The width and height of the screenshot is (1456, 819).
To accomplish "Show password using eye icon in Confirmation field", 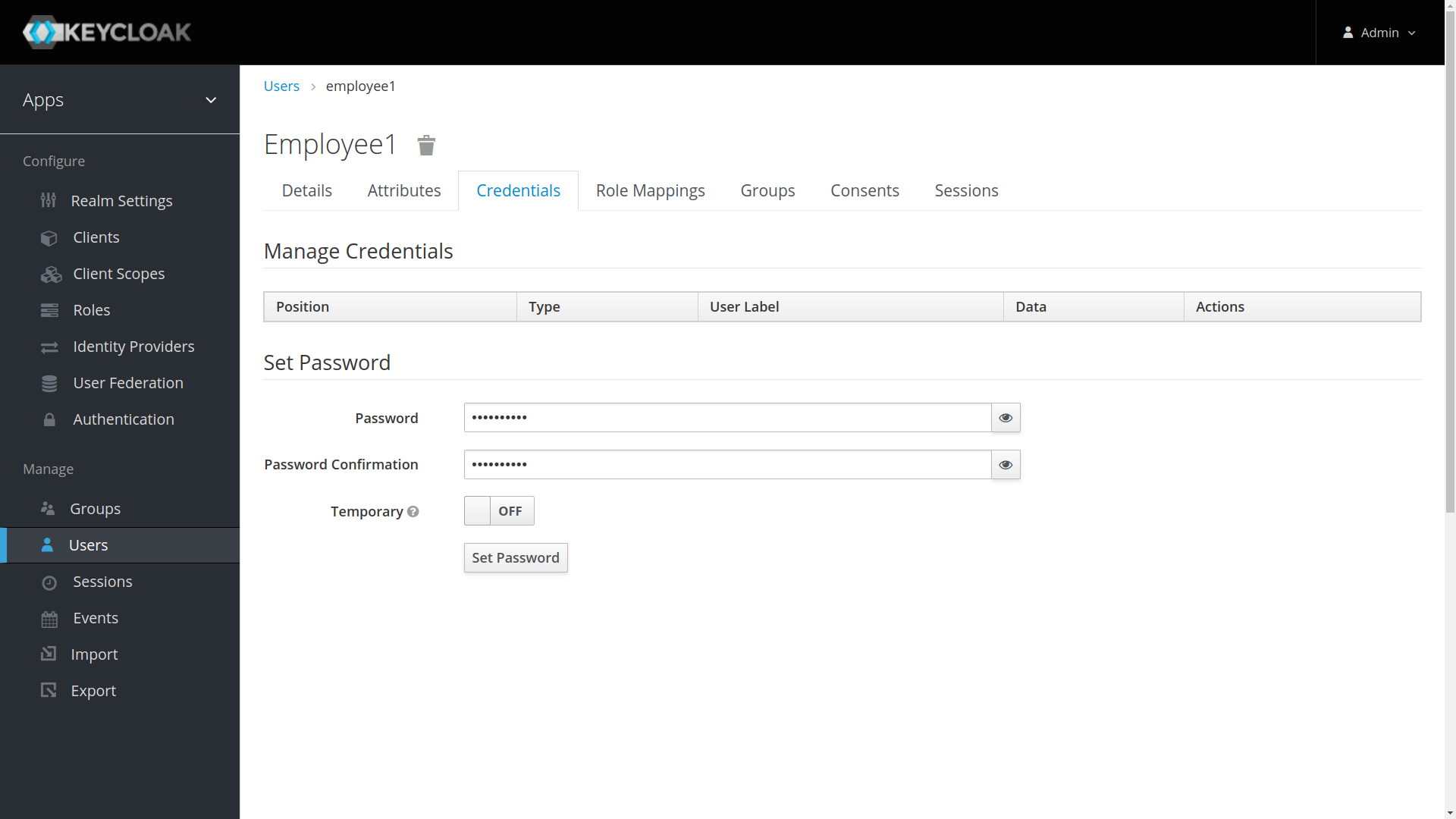I will 1006,464.
